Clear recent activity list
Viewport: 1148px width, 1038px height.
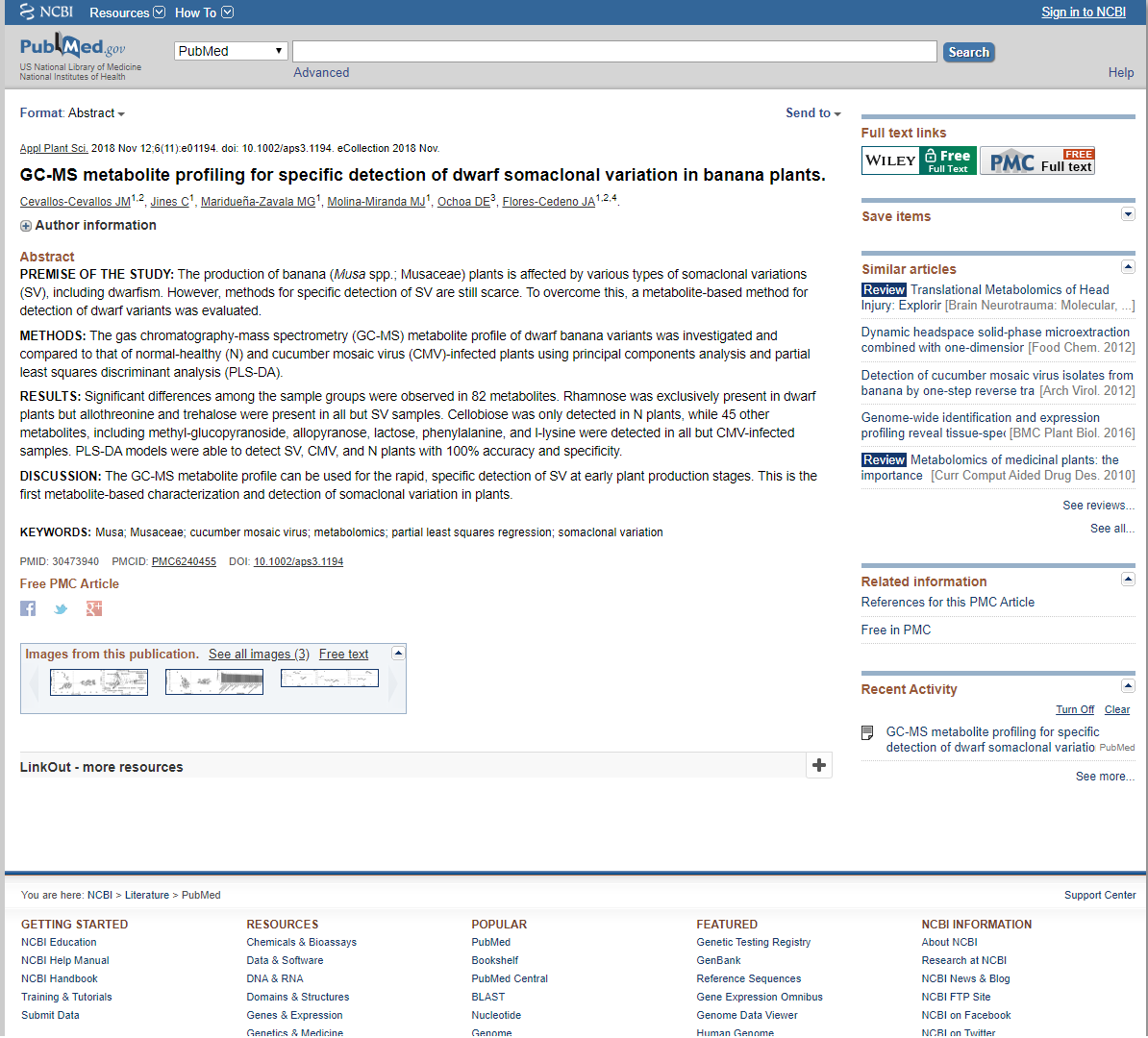[x=1117, y=709]
